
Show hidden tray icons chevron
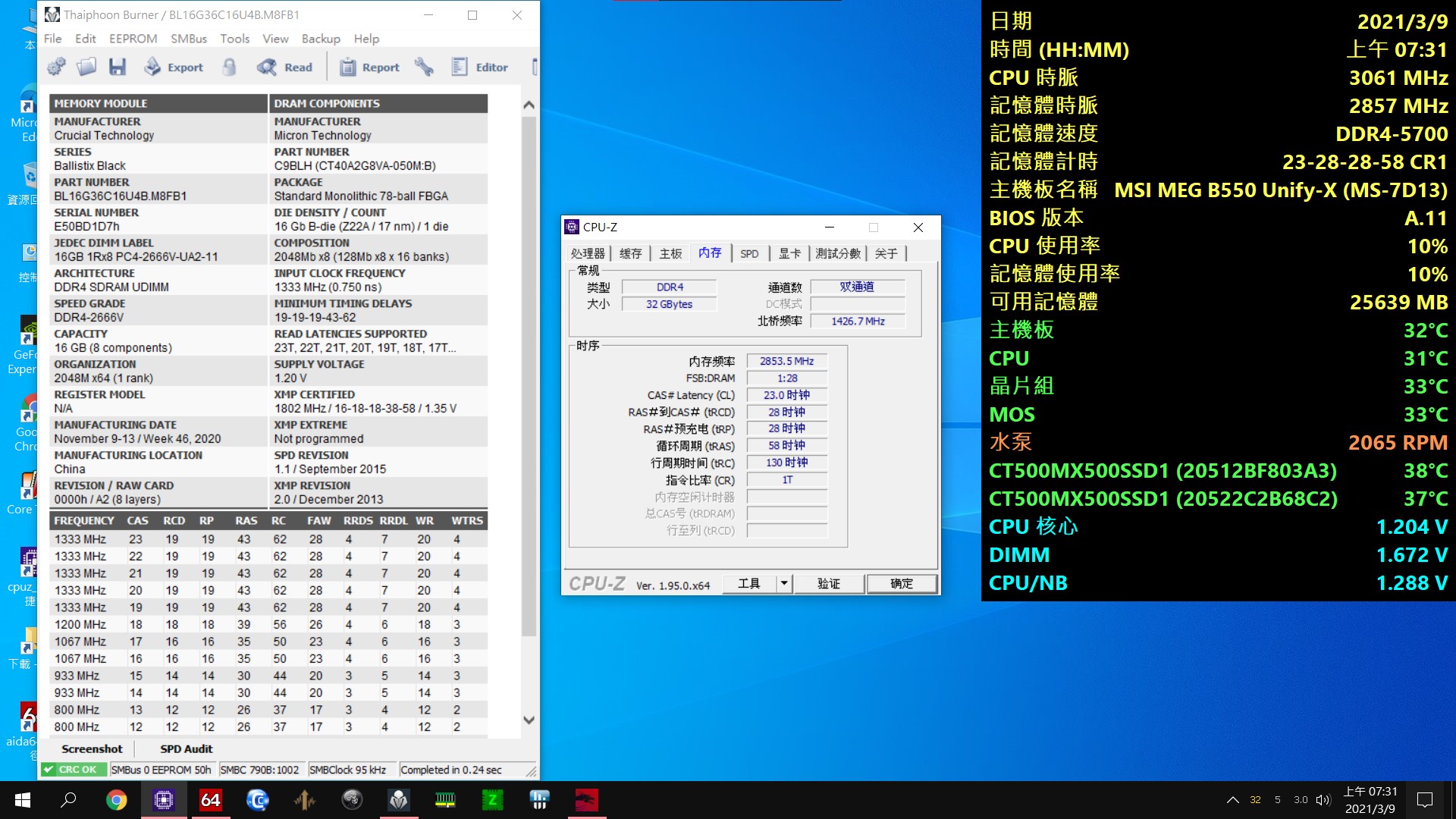1233,800
